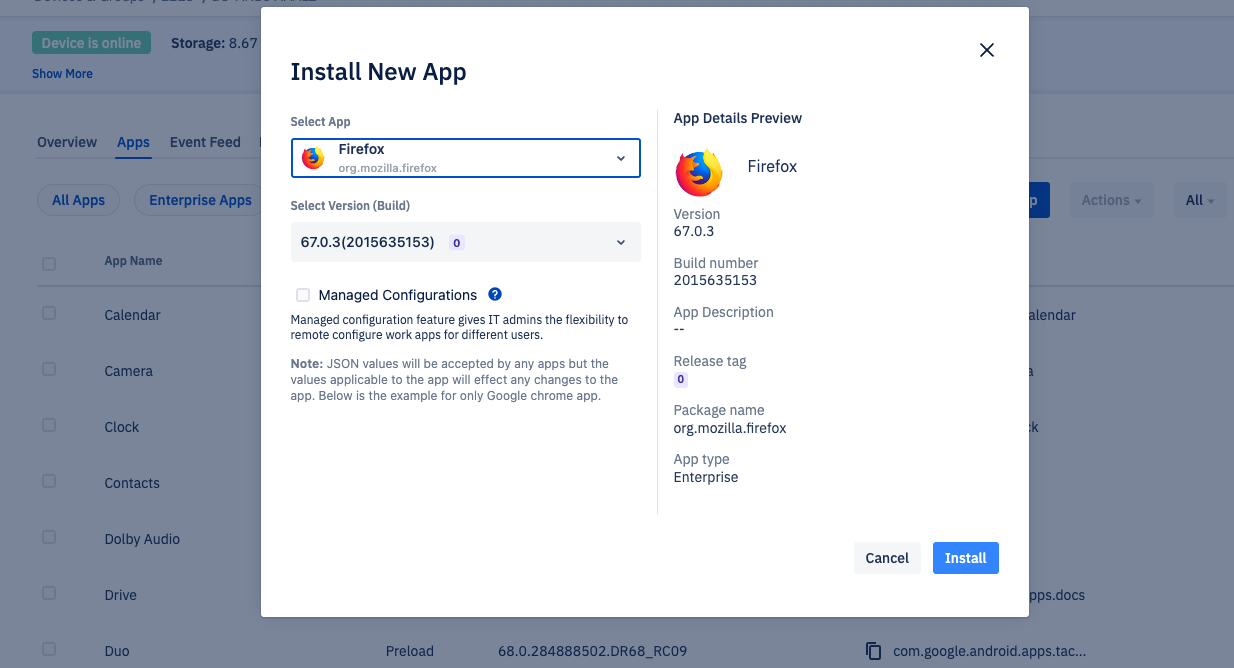
Task: Open the Select App Firefox dropdown
Action: 466,158
